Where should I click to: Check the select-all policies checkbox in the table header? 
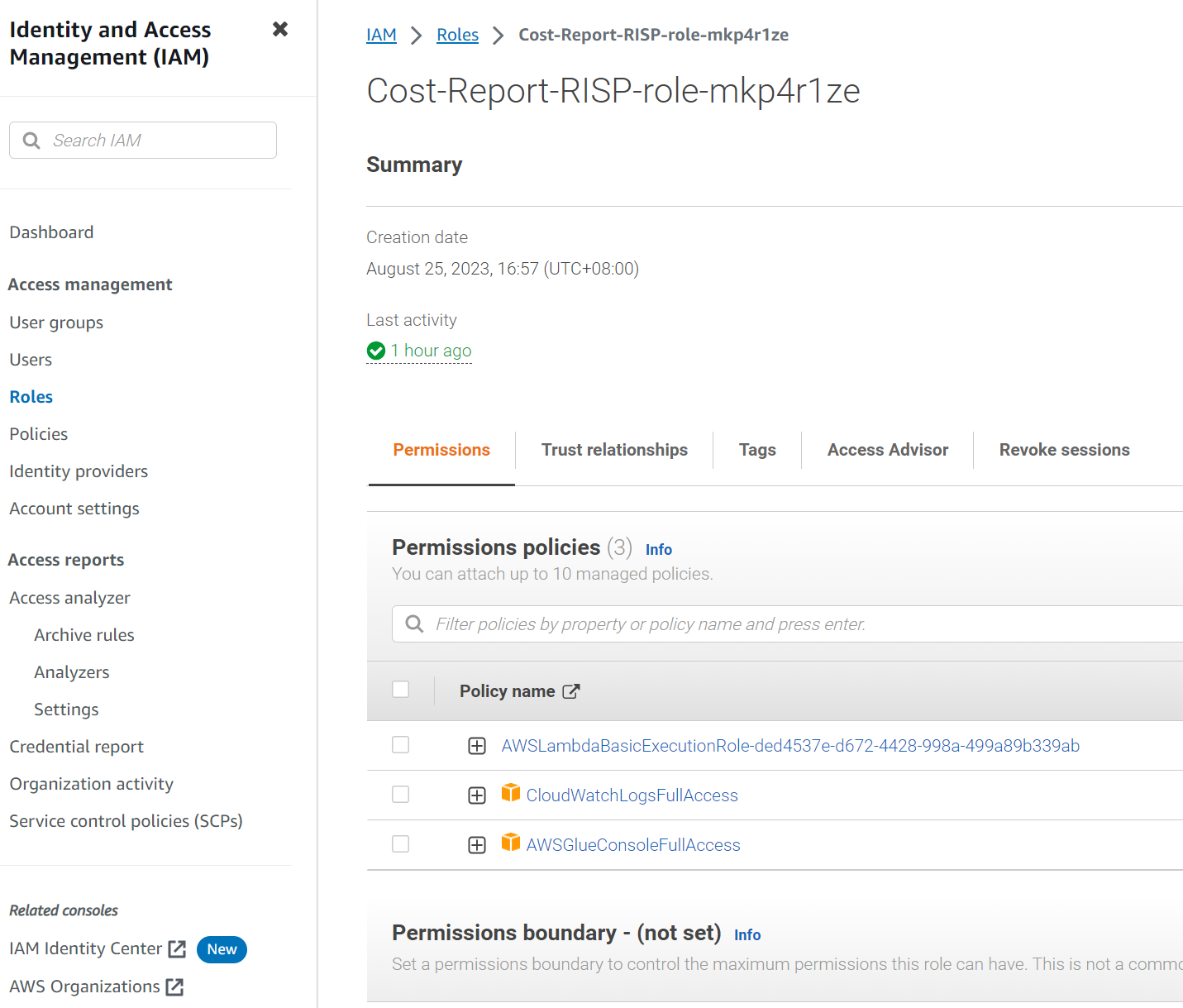[401, 688]
